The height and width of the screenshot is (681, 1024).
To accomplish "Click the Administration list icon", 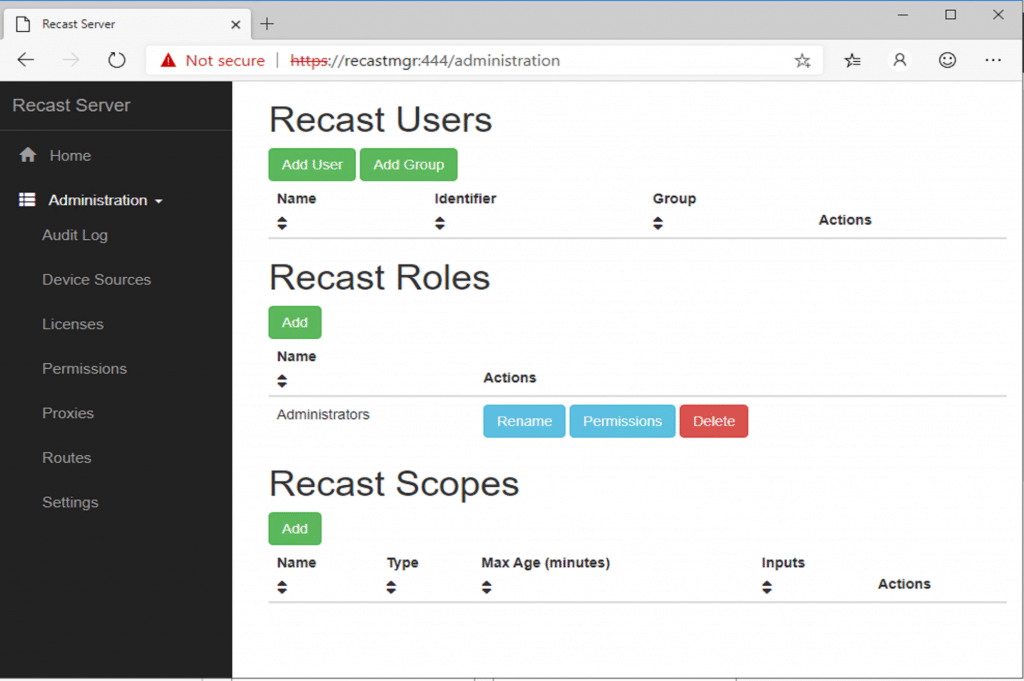I will pos(27,199).
